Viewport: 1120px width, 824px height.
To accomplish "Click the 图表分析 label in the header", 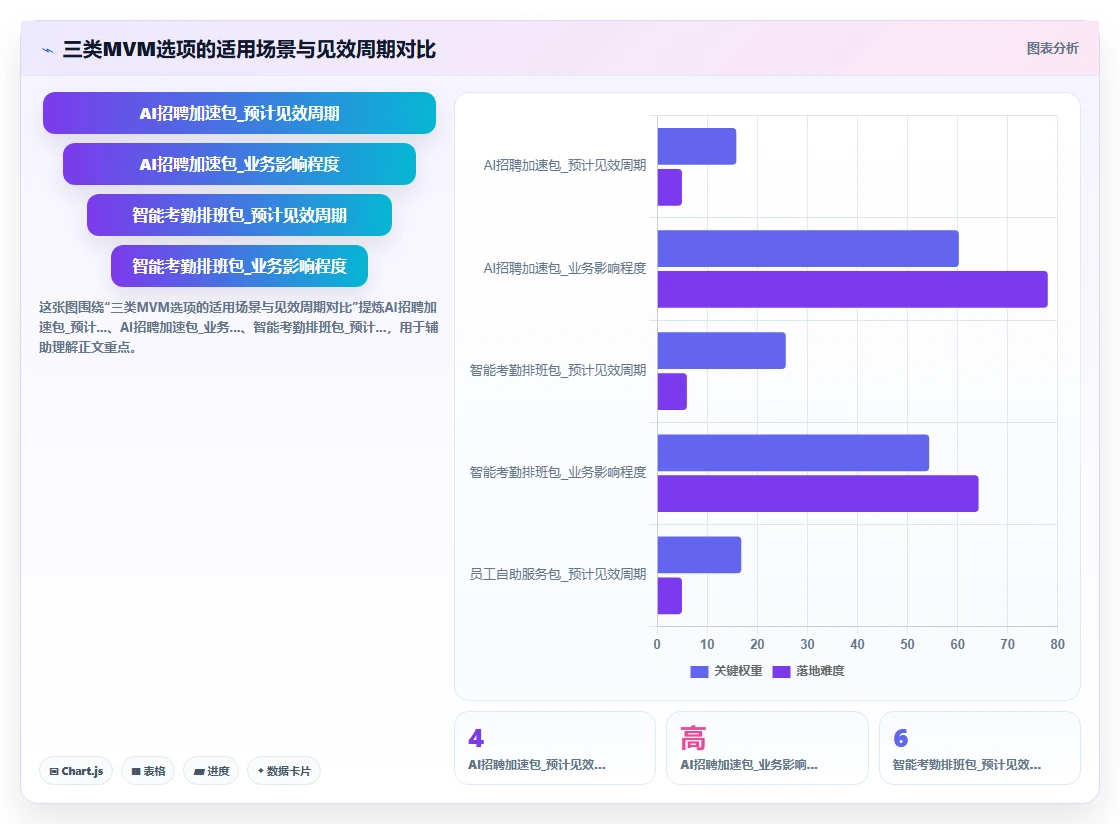I will tap(1052, 49).
